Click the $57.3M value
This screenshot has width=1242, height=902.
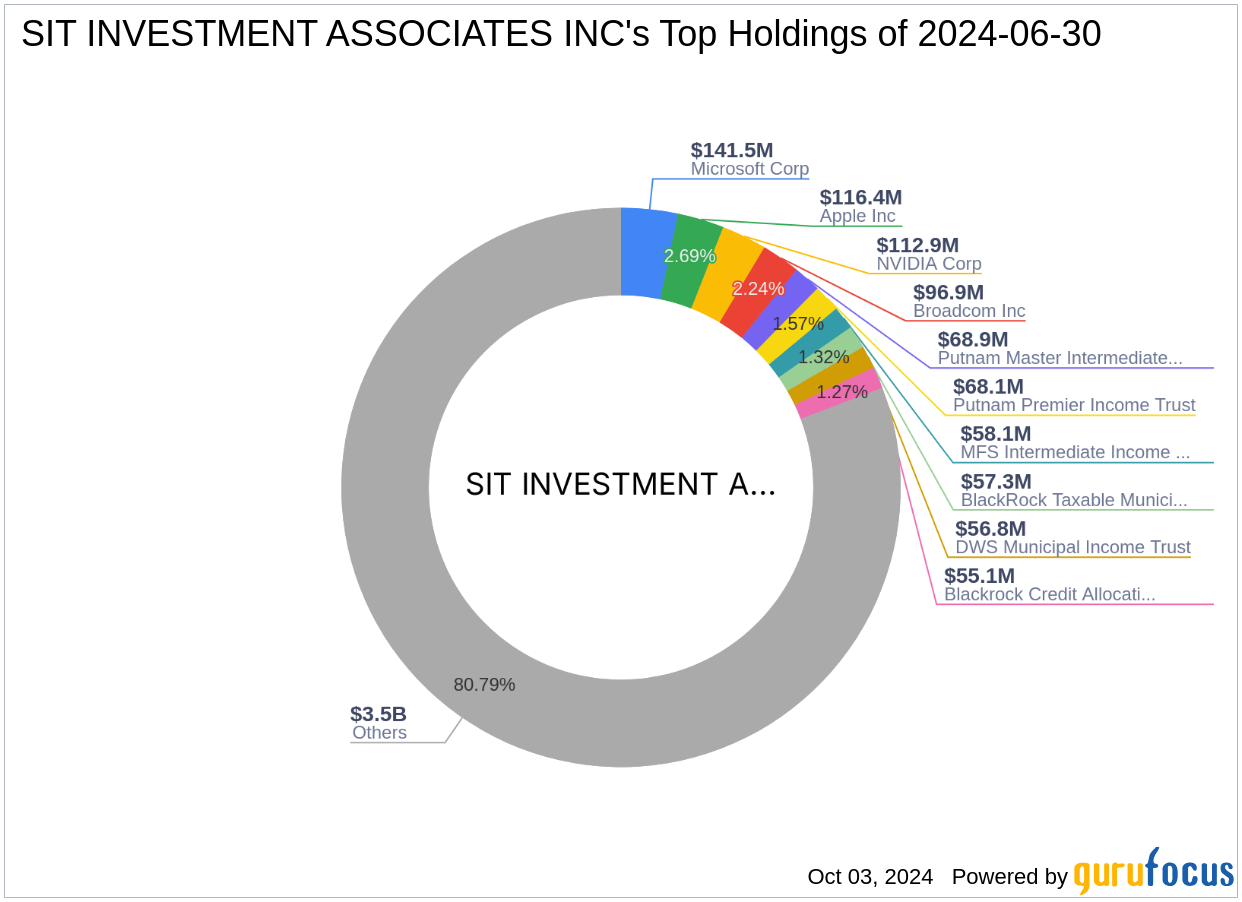tap(996, 481)
